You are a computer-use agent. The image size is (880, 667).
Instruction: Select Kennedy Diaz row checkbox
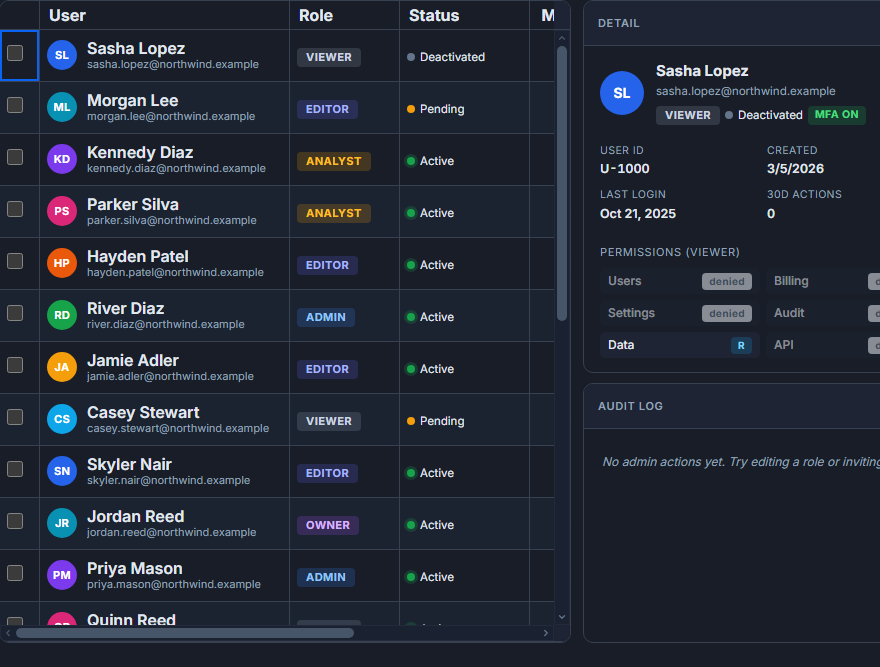coord(15,157)
